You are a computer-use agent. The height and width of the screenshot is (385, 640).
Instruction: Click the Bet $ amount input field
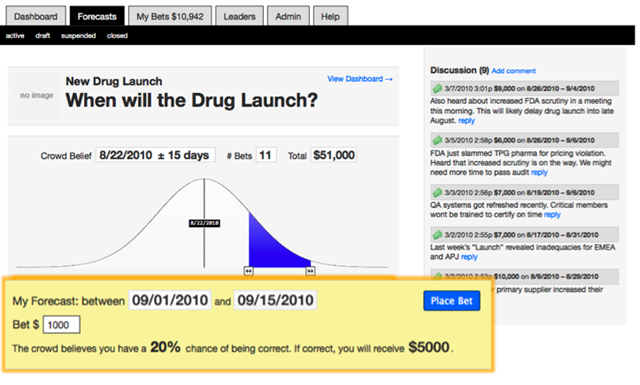[61, 325]
